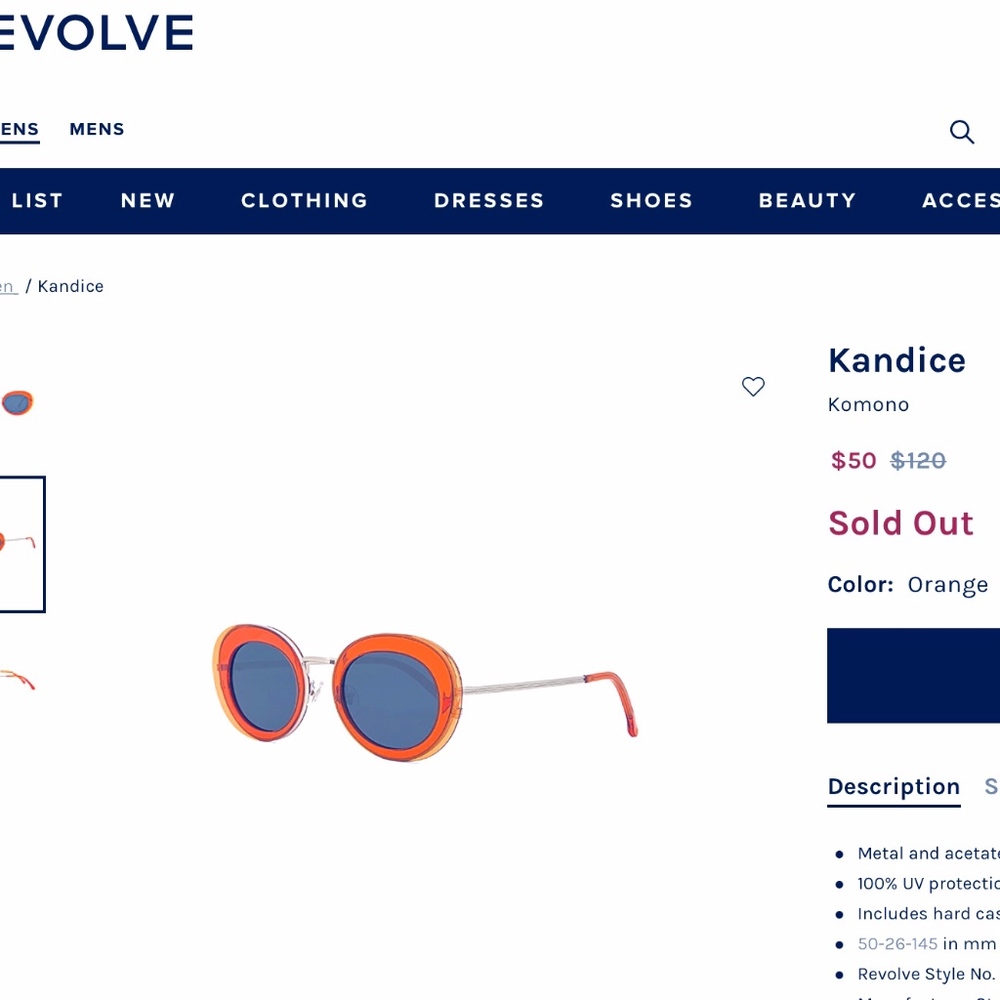The image size is (1000, 1000).
Task: Click the breadcrumb link before Kandice
Action: [x=8, y=286]
